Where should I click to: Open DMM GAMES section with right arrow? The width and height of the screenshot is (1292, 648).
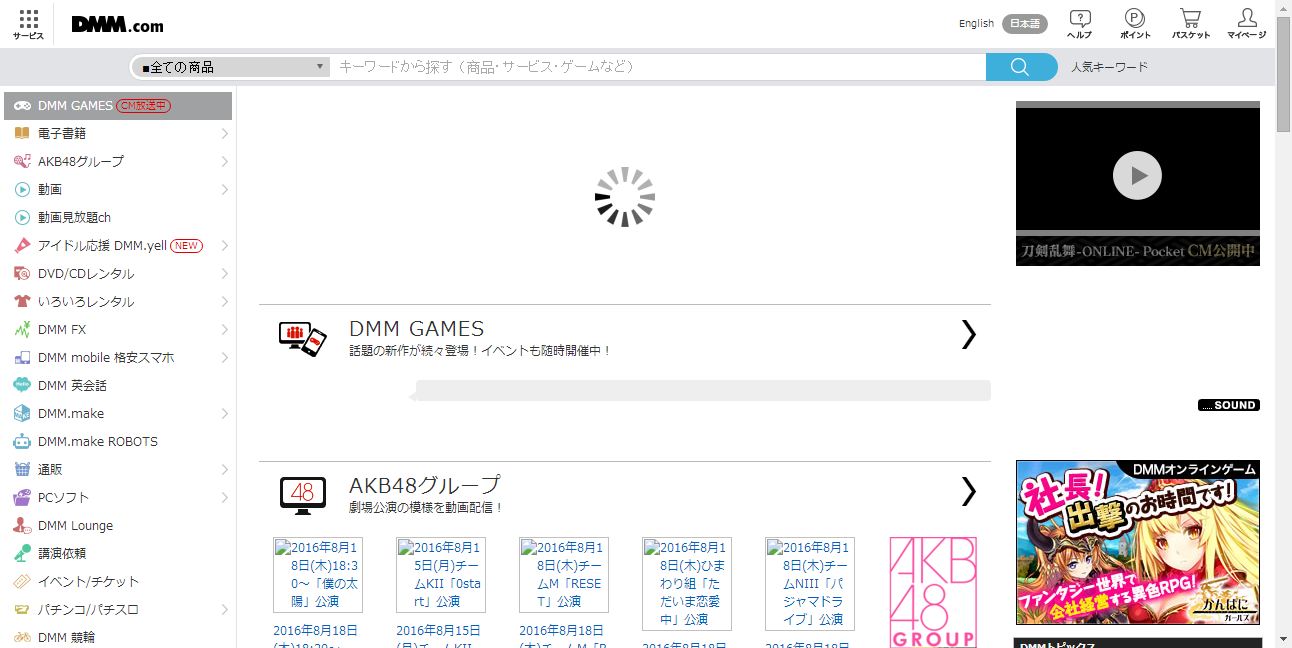tap(968, 334)
